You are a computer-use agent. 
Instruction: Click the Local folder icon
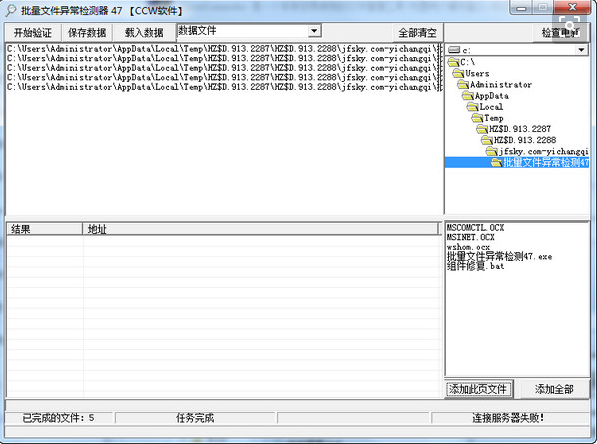point(472,107)
